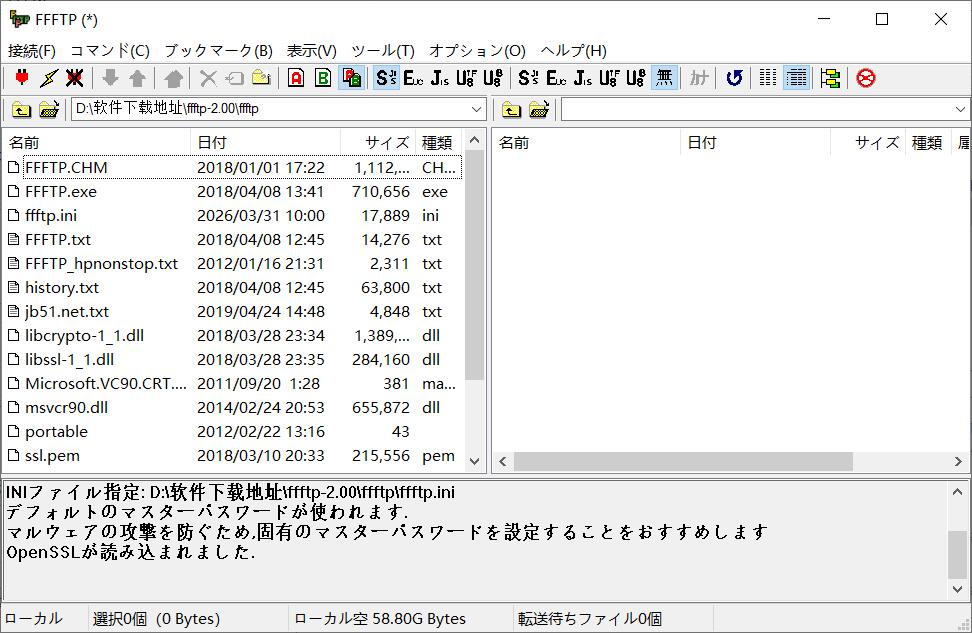Sort local list by 日付 column header
This screenshot has width=972, height=633.
(266, 143)
